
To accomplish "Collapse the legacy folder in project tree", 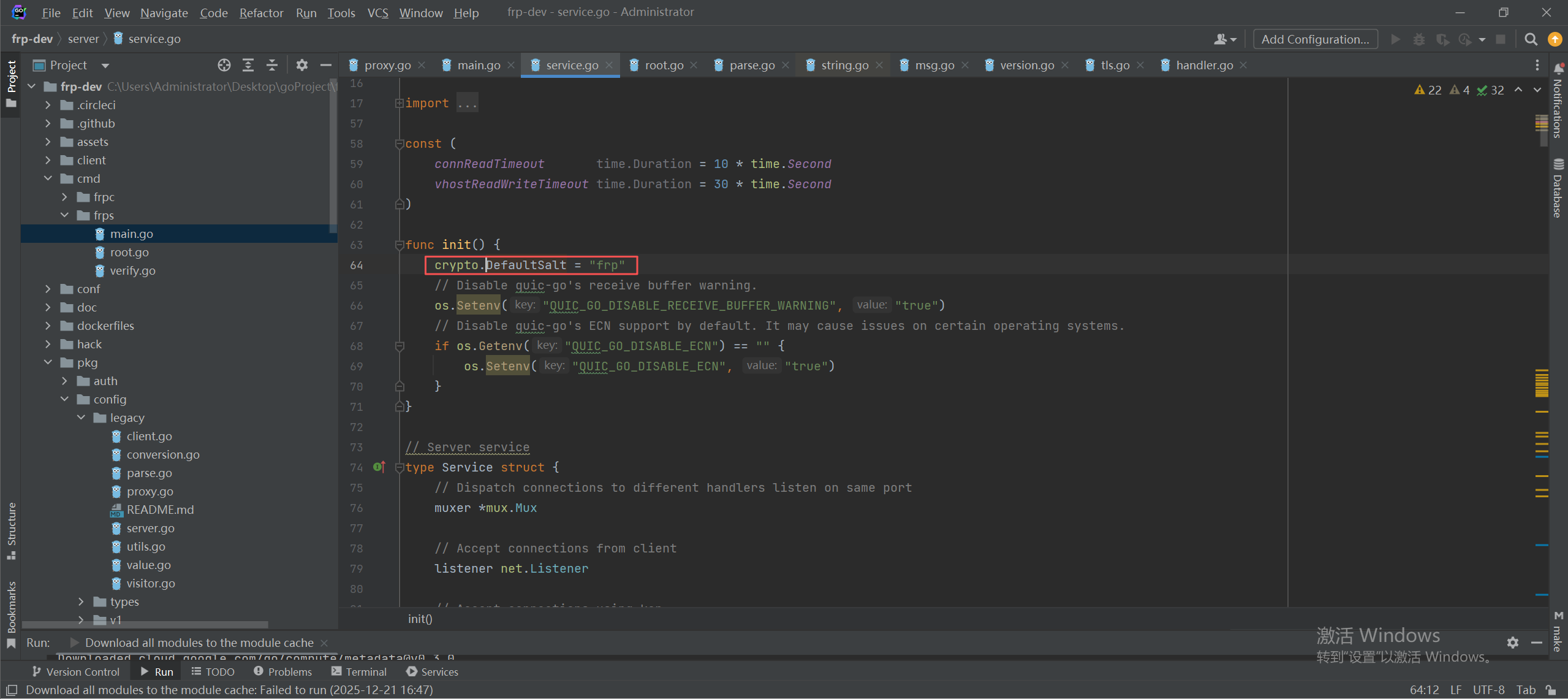I will coord(81,418).
